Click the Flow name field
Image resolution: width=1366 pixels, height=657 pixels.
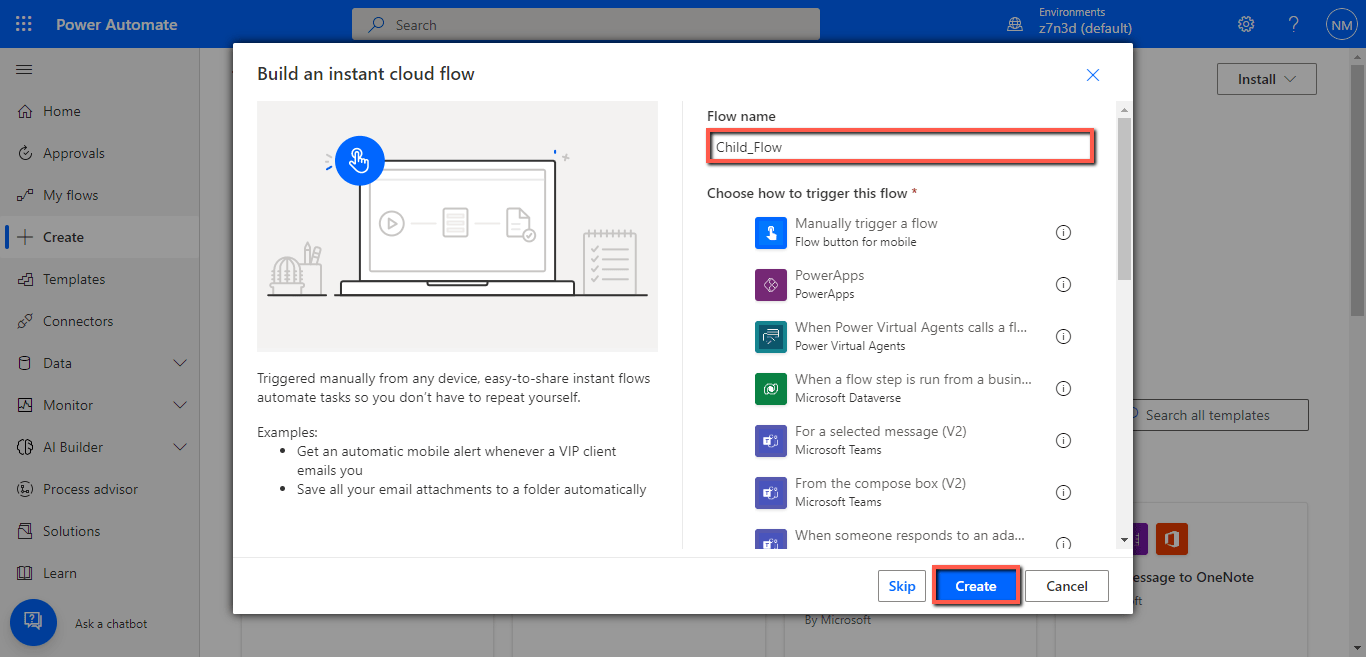(900, 147)
